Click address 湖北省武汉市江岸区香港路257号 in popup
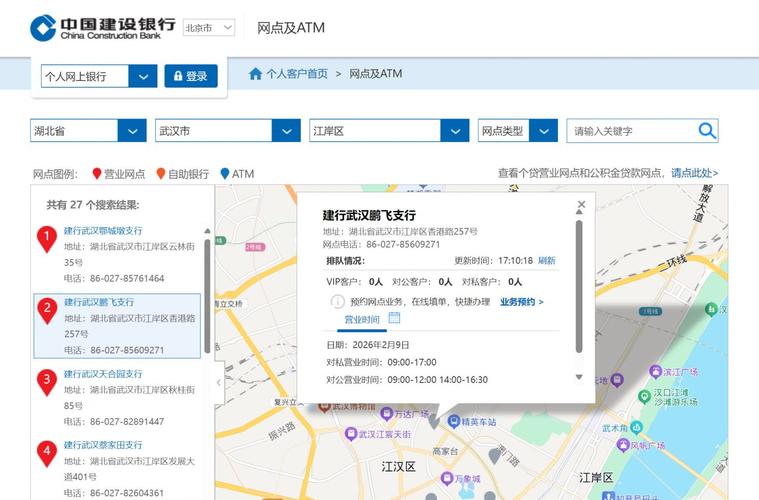759x500 pixels. pos(400,231)
